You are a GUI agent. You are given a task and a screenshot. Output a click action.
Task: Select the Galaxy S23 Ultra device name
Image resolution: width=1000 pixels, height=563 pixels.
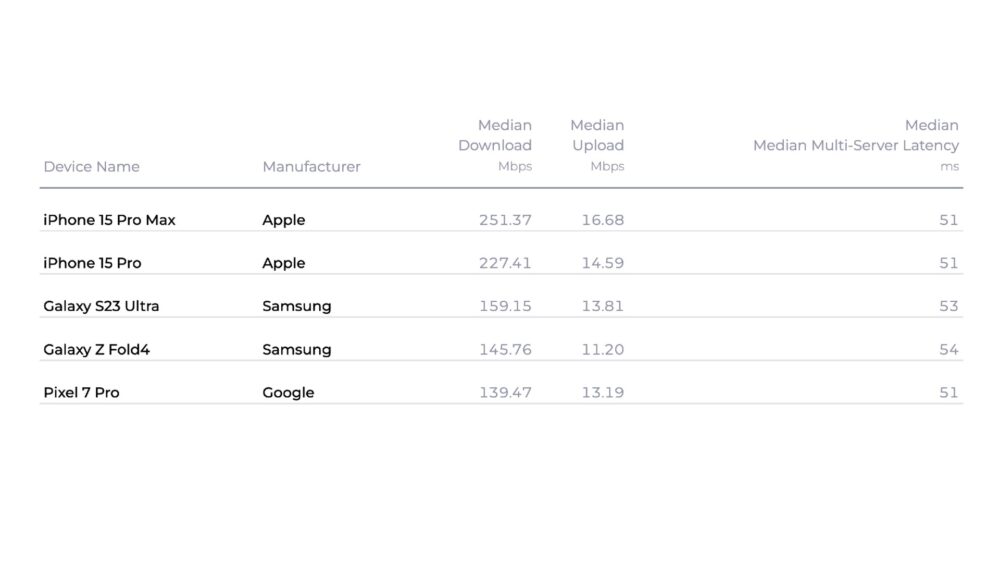(x=101, y=306)
